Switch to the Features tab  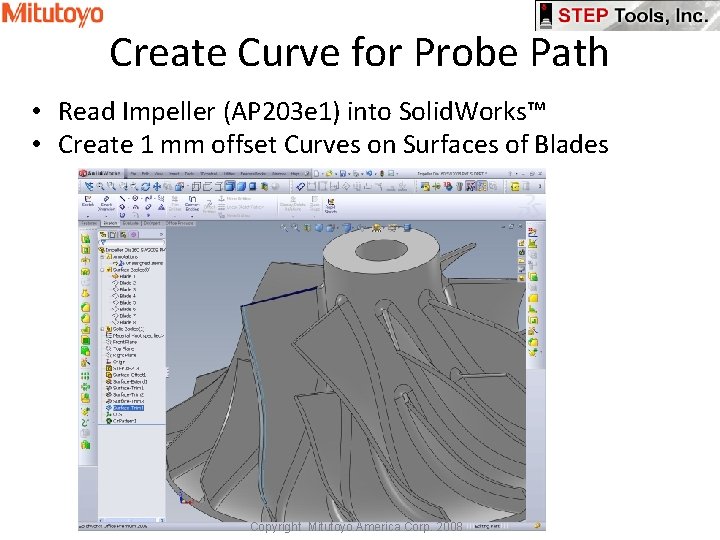89,224
